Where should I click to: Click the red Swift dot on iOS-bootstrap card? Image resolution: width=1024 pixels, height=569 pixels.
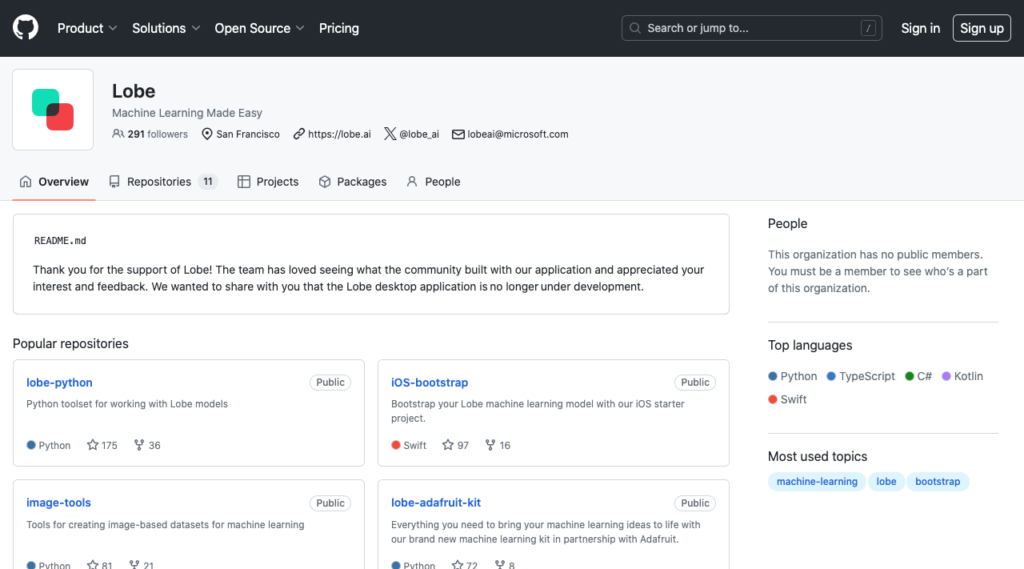(396, 445)
